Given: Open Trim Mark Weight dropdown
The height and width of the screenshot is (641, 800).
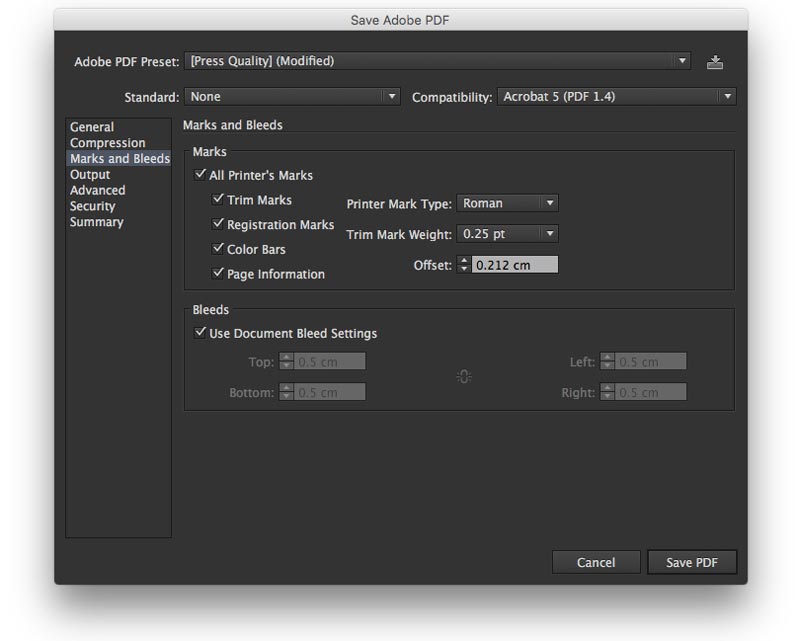Looking at the screenshot, I should click(x=507, y=234).
